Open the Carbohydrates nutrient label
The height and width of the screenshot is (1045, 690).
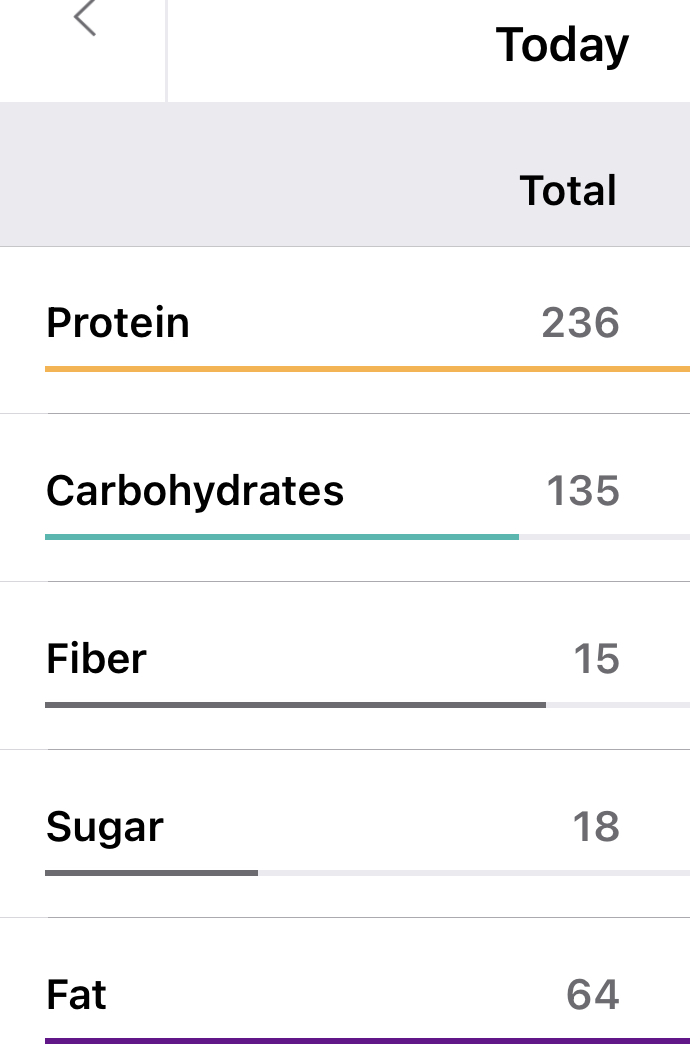pyautogui.click(x=195, y=491)
